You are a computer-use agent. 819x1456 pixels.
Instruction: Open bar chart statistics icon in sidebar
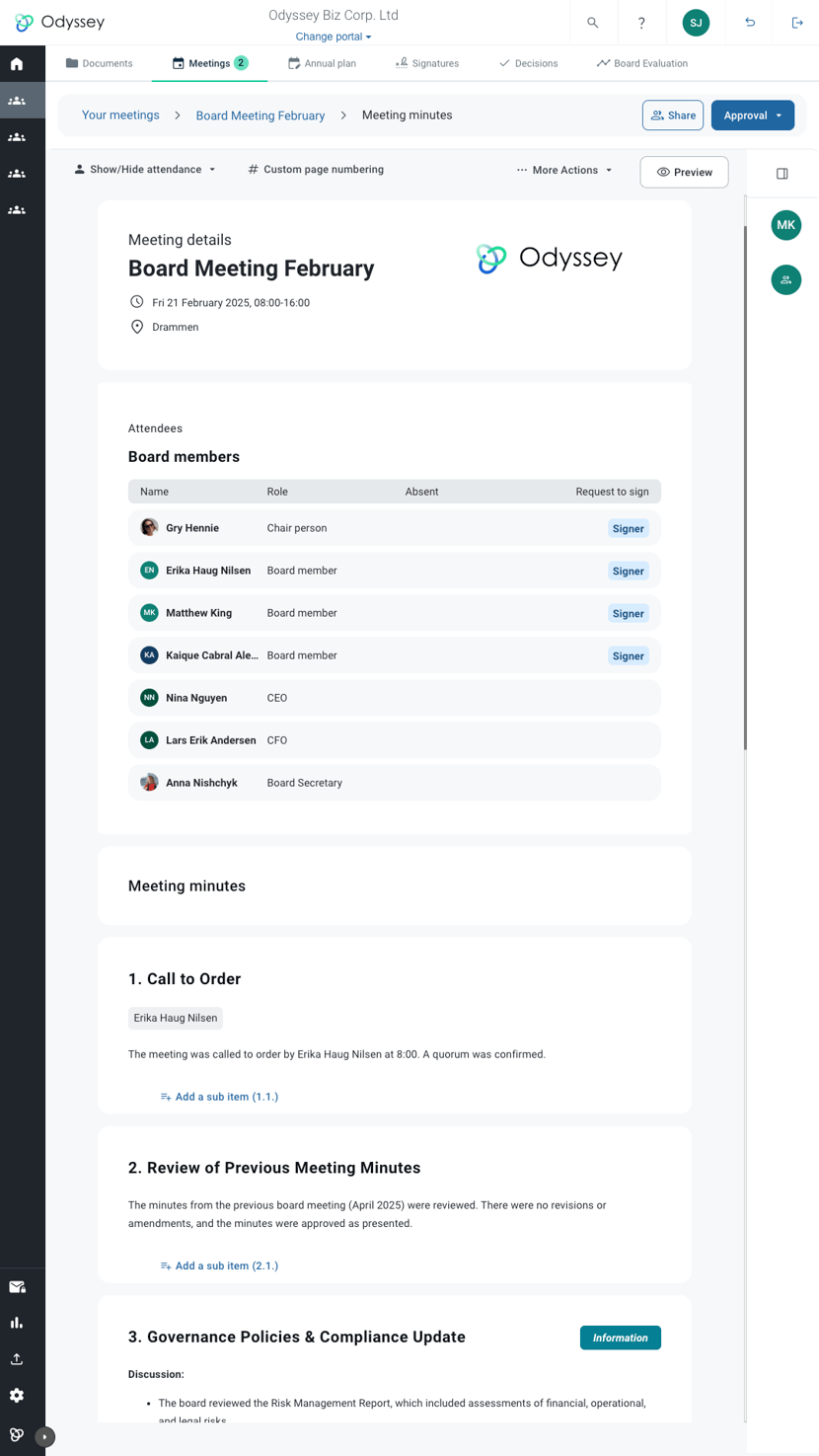[x=17, y=1323]
